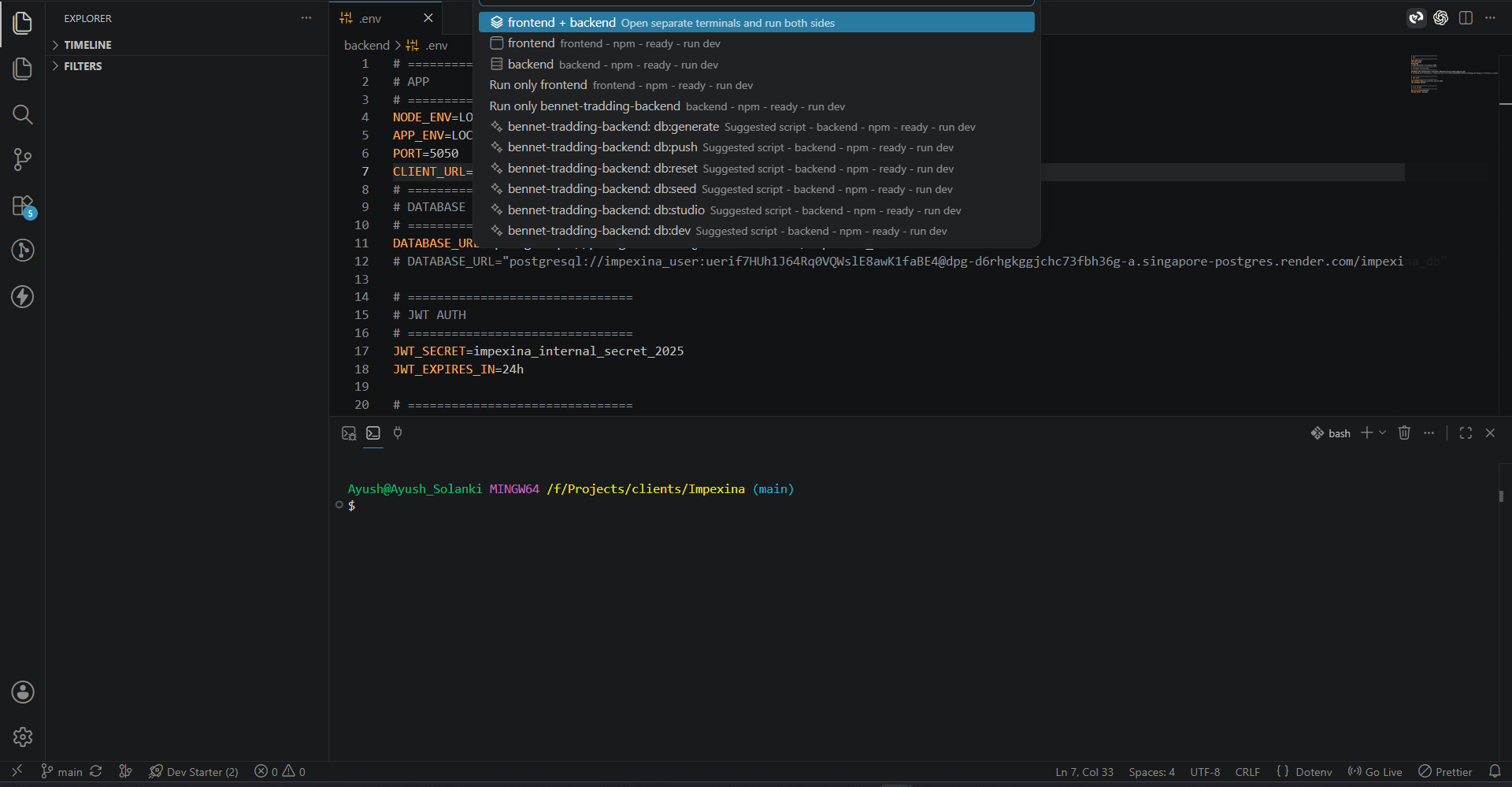Click the main branch name in status bar

(x=69, y=772)
